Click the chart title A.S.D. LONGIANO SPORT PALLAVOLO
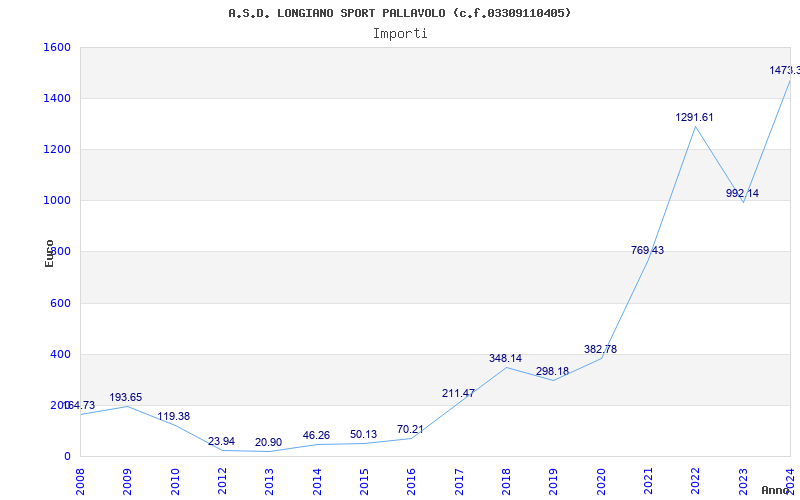The width and height of the screenshot is (800, 500). [x=400, y=13]
